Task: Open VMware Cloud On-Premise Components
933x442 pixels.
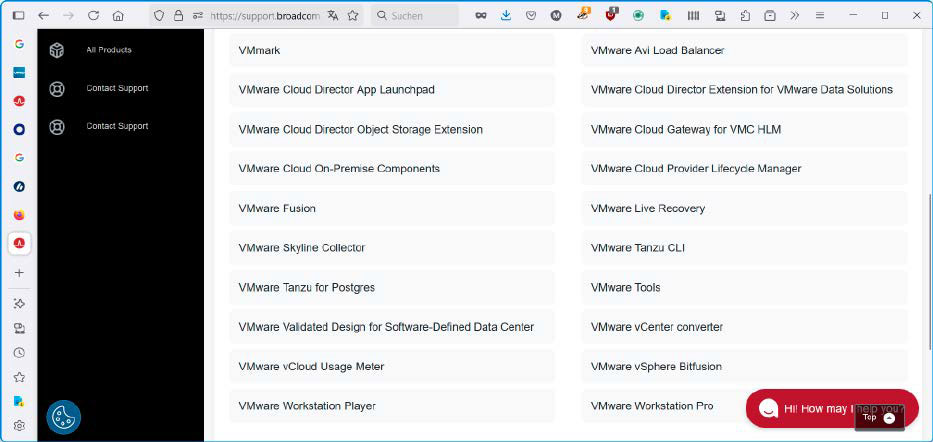Action: tap(392, 169)
